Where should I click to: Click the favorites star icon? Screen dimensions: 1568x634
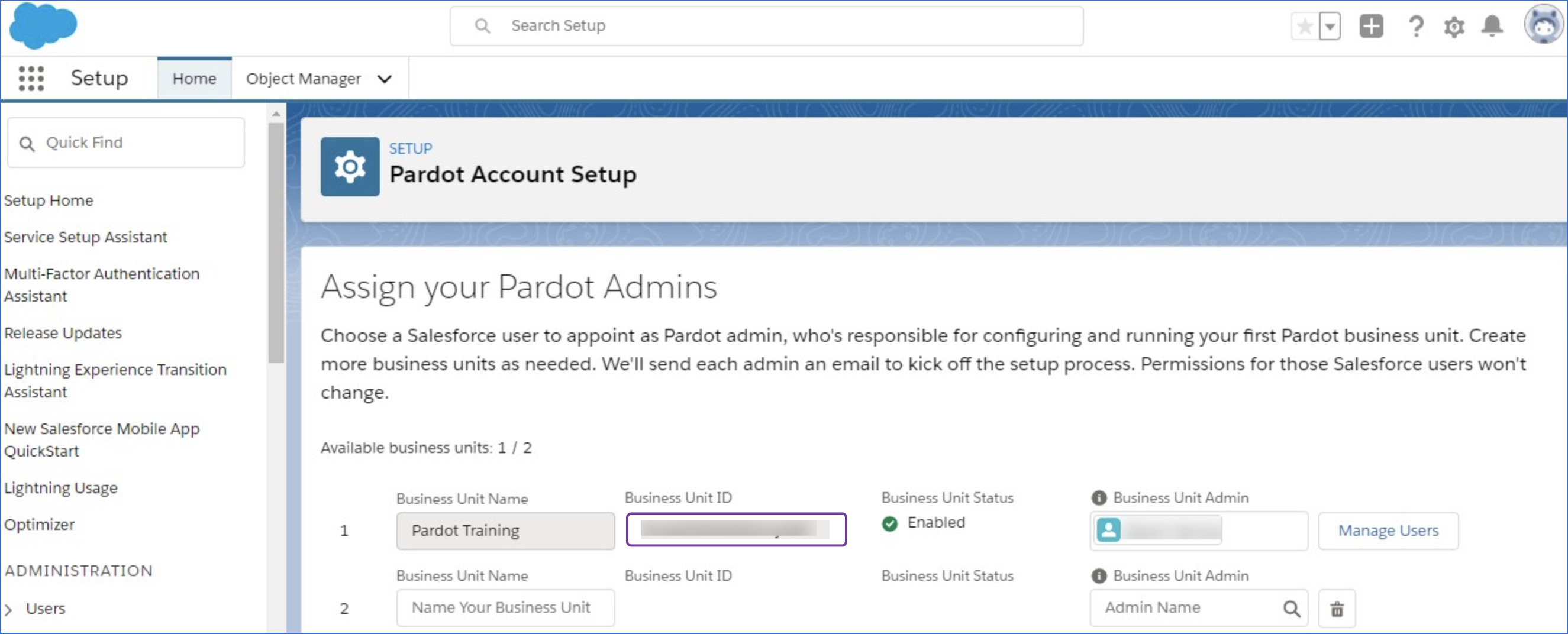tap(1305, 27)
